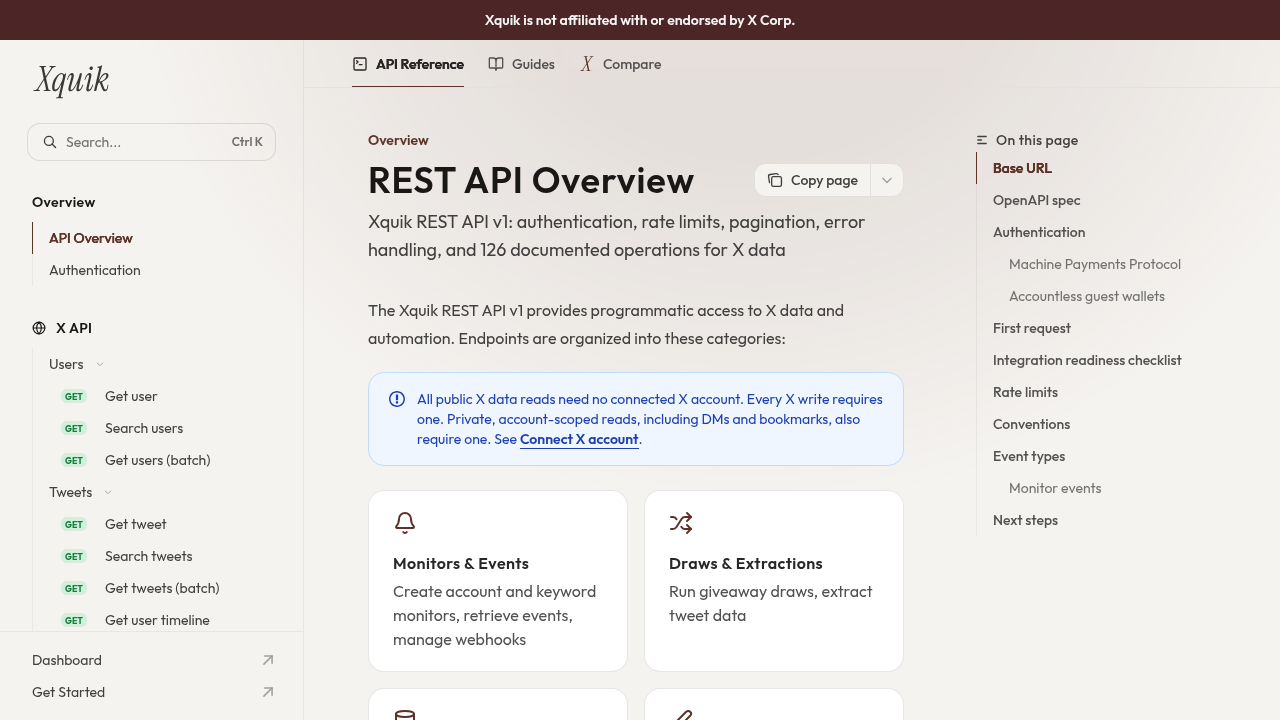
Task: Click the GET badge beside Search tweets
Action: pos(74,556)
